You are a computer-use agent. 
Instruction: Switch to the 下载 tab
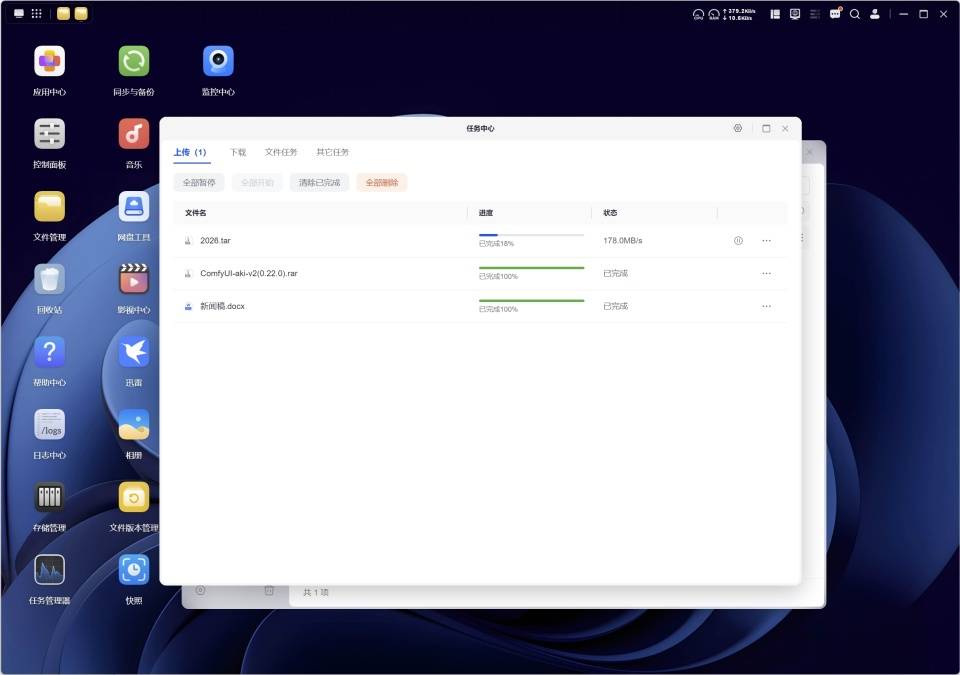(238, 152)
